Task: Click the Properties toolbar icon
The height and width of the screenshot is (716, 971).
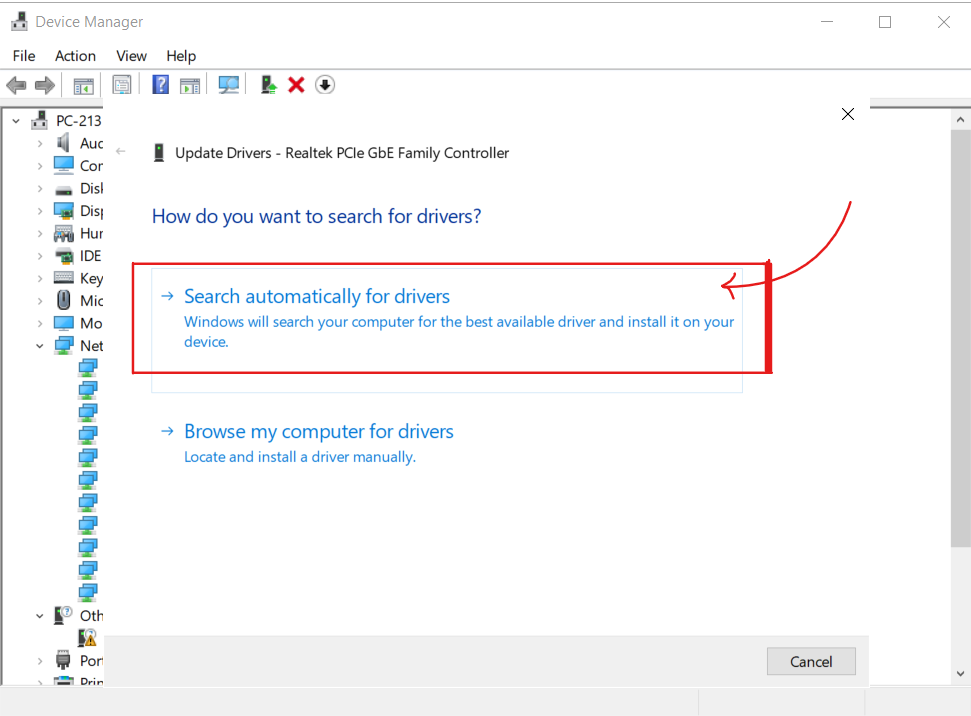Action: coord(122,85)
